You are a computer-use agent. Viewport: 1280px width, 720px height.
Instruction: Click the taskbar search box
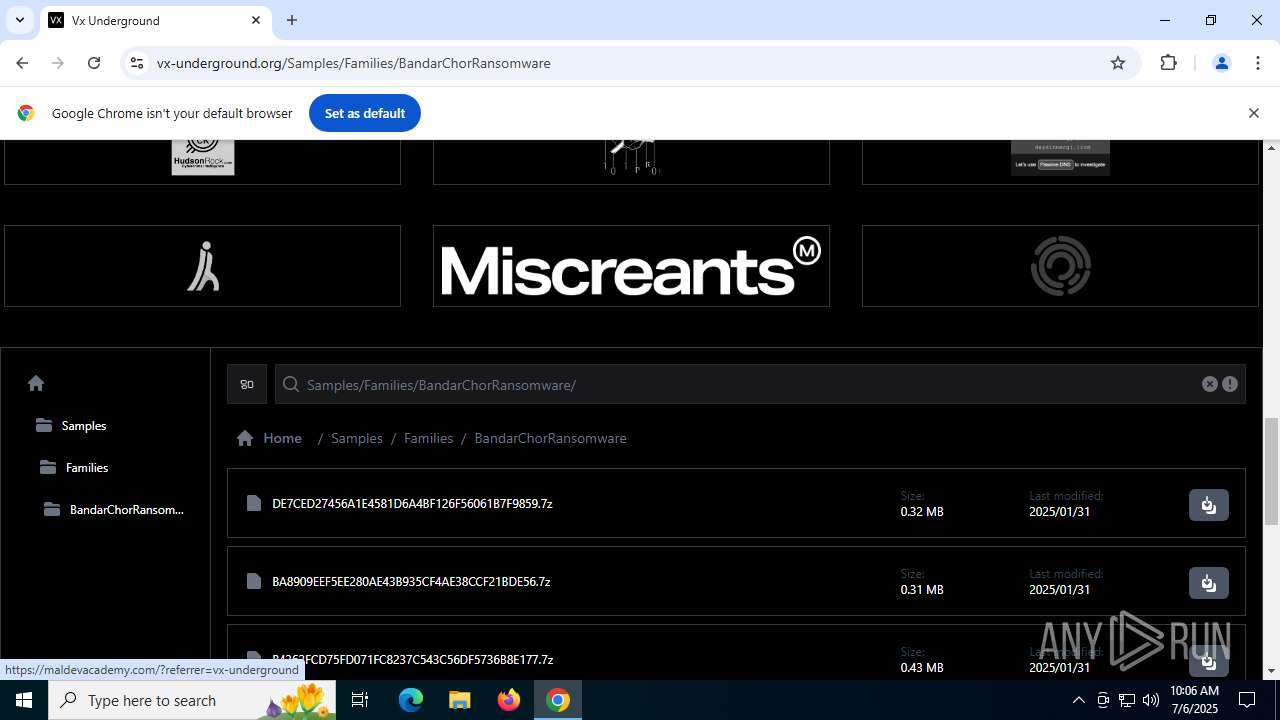pos(193,700)
